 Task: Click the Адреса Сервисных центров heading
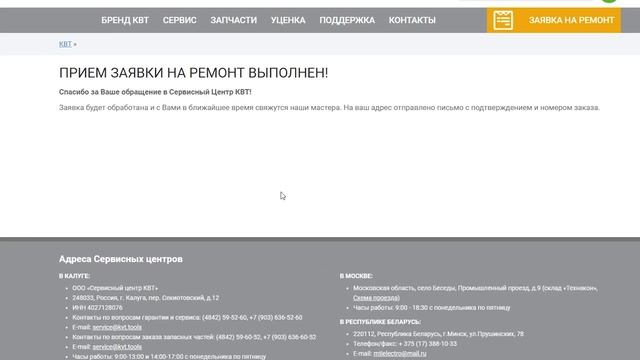pos(121,259)
